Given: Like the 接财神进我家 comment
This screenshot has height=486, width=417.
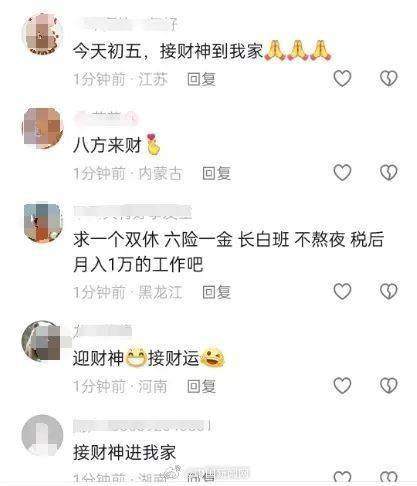Looking at the screenshot, I should [x=342, y=477].
